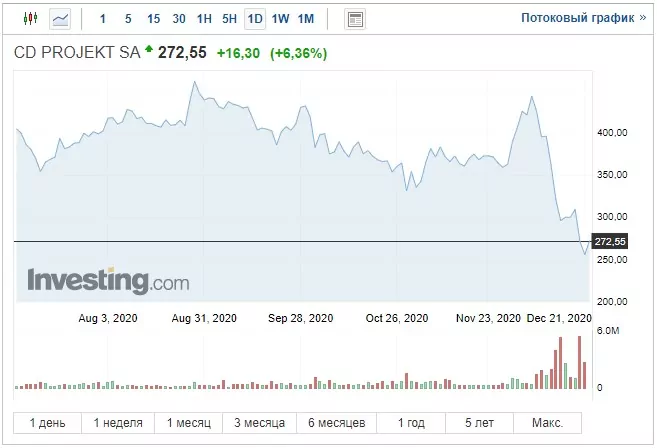The width and height of the screenshot is (657, 448).
Task: Set interval to 1 minute
Action: (x=103, y=19)
